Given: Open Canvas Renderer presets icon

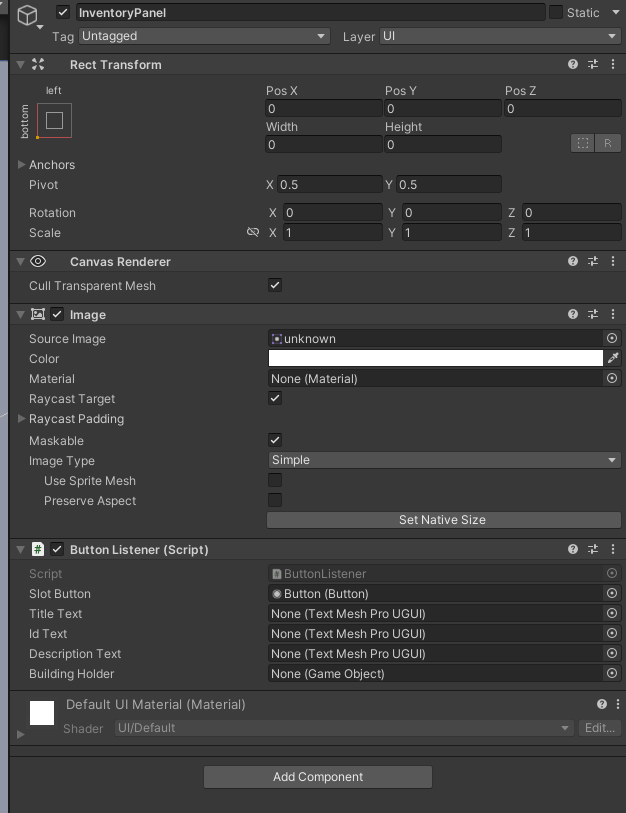Looking at the screenshot, I should tap(593, 261).
